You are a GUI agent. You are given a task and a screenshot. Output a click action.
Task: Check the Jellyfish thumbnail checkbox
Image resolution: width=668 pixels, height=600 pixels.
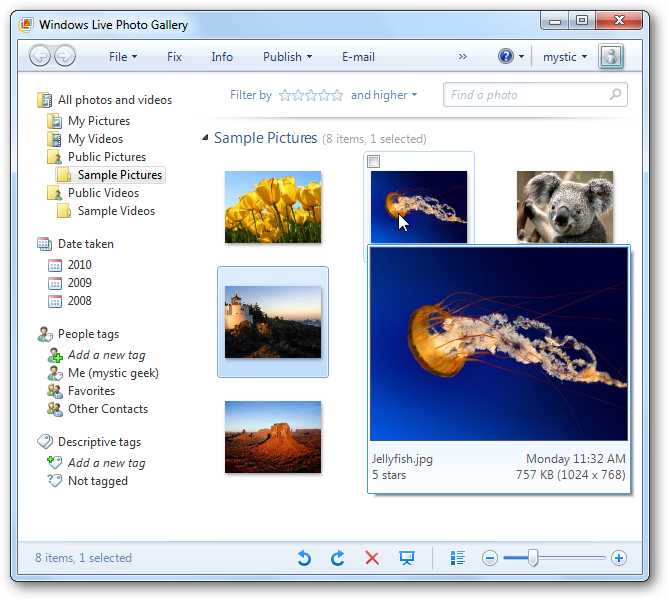(374, 161)
